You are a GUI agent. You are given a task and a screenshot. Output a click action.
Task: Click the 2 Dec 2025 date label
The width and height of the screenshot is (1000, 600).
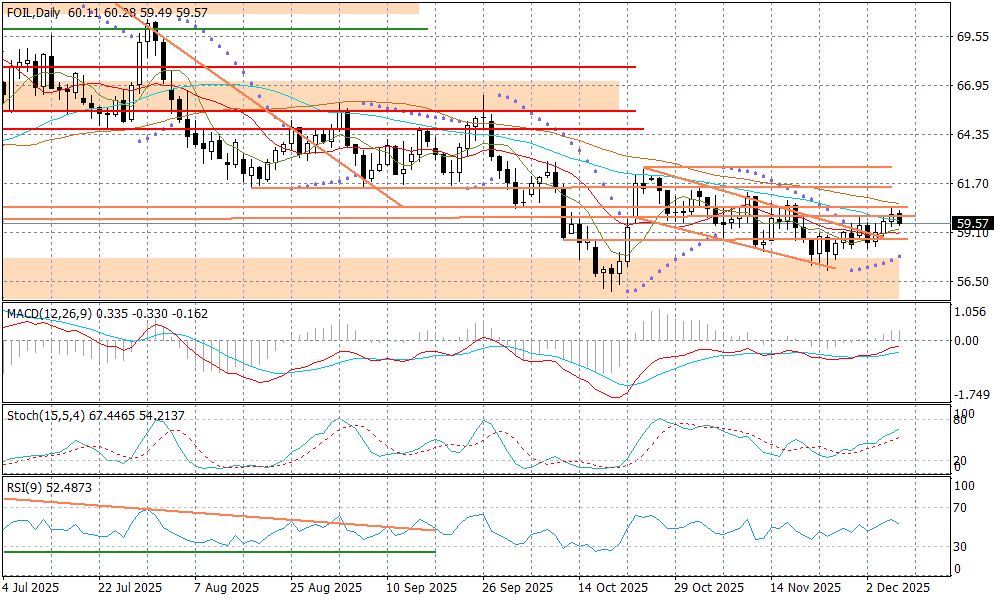point(896,587)
